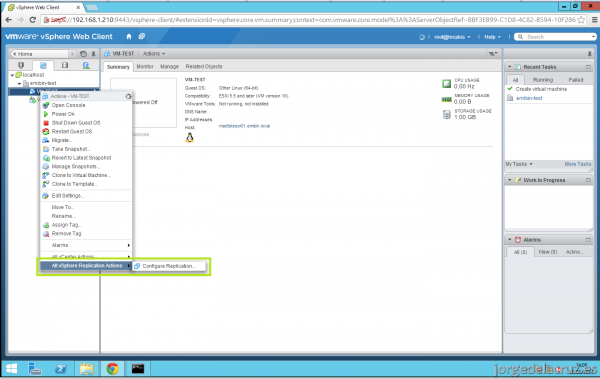Expand the Alarms submenu in the context menu

tap(86, 245)
